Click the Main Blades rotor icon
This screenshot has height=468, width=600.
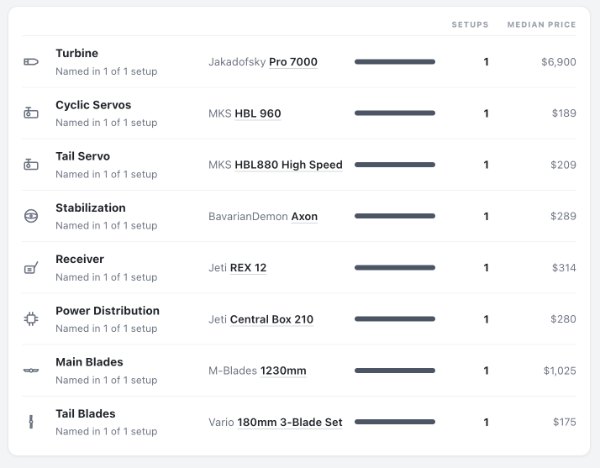tap(31, 370)
